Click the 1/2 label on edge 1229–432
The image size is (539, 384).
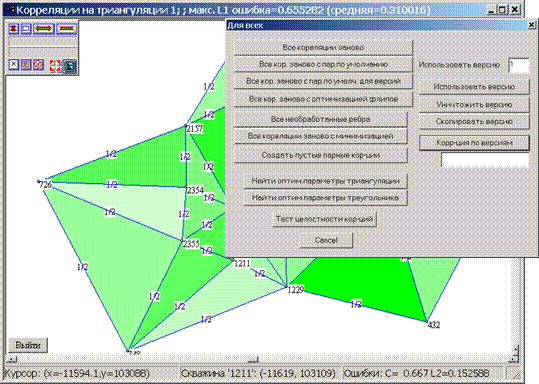(x=356, y=304)
